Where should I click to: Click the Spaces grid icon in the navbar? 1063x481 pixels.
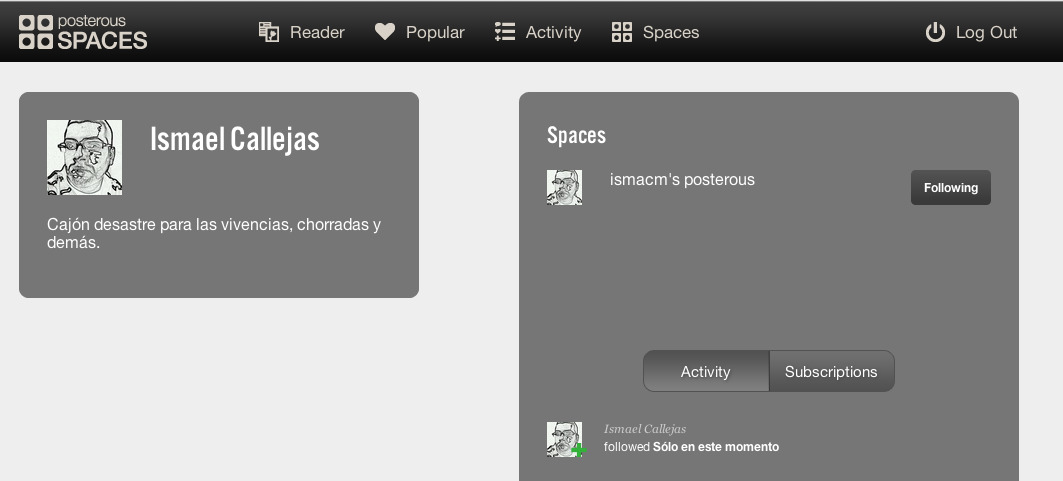click(622, 32)
